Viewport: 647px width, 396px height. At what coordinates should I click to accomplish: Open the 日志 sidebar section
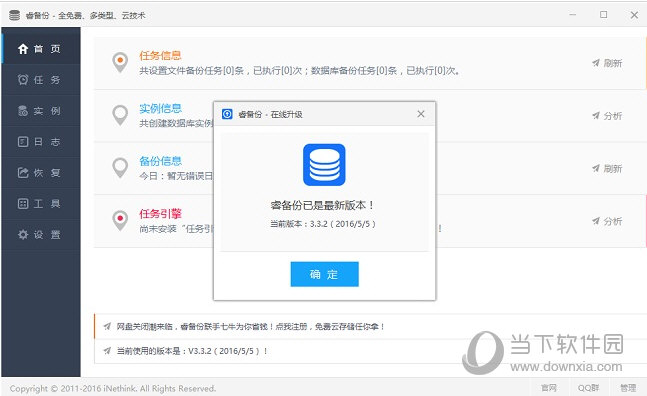pyautogui.click(x=41, y=141)
